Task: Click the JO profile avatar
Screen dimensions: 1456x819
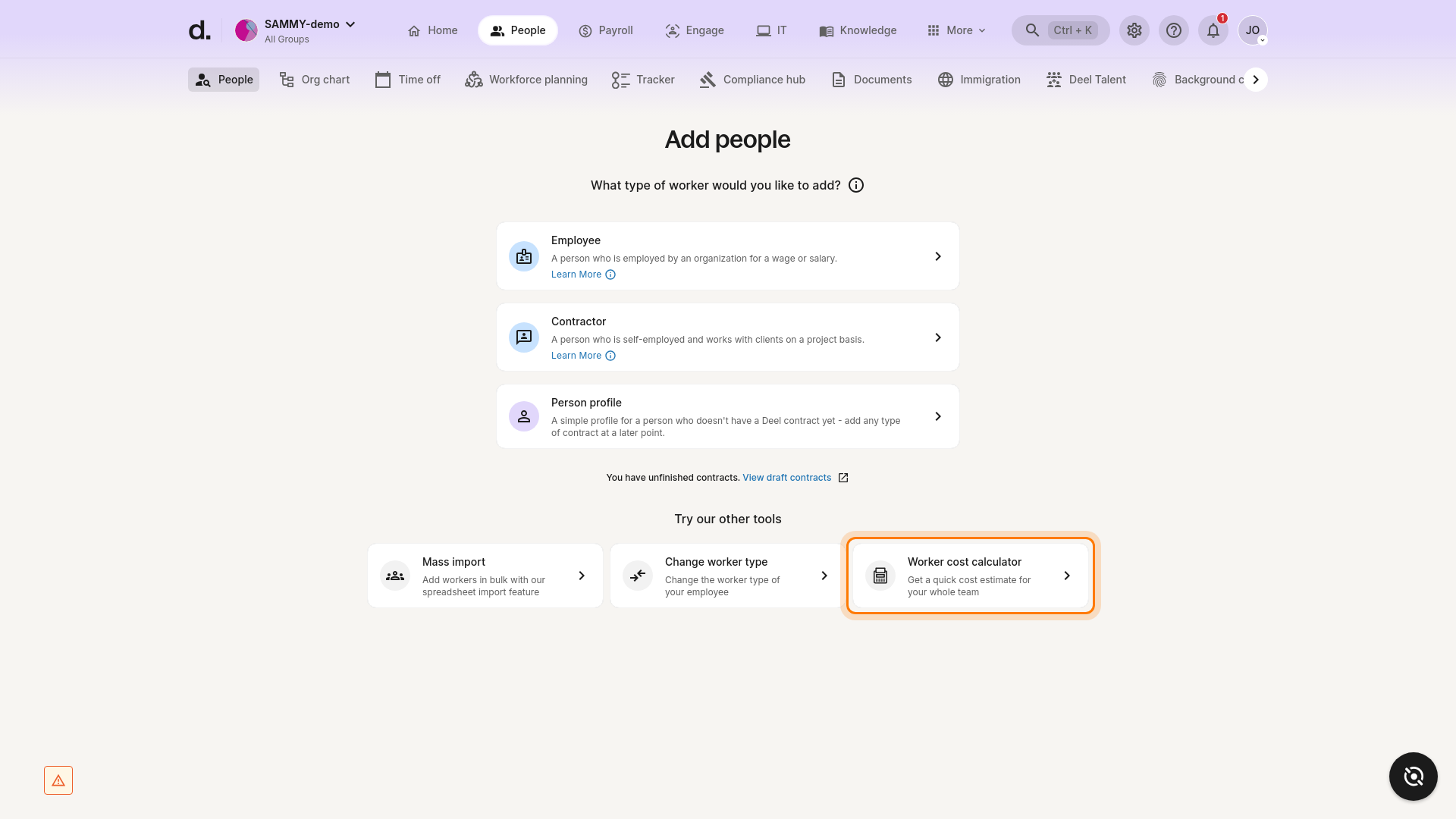Action: (1253, 30)
